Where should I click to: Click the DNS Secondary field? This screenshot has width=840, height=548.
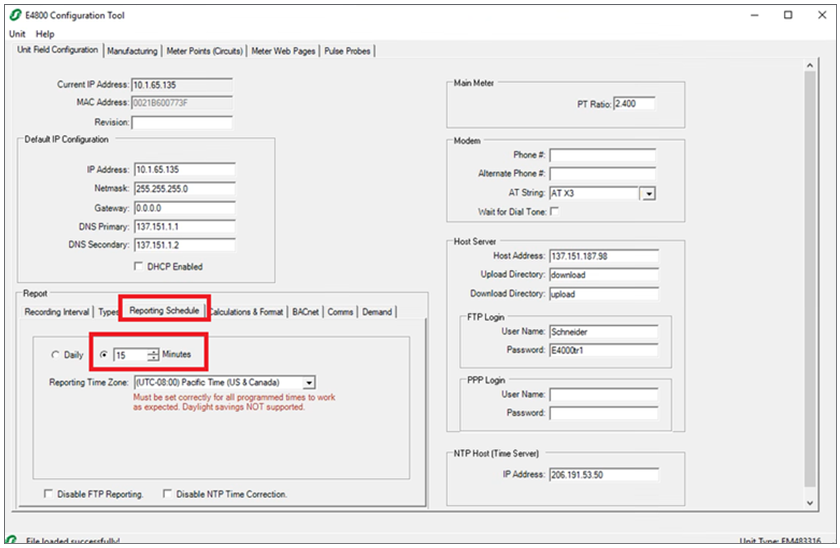click(x=185, y=245)
